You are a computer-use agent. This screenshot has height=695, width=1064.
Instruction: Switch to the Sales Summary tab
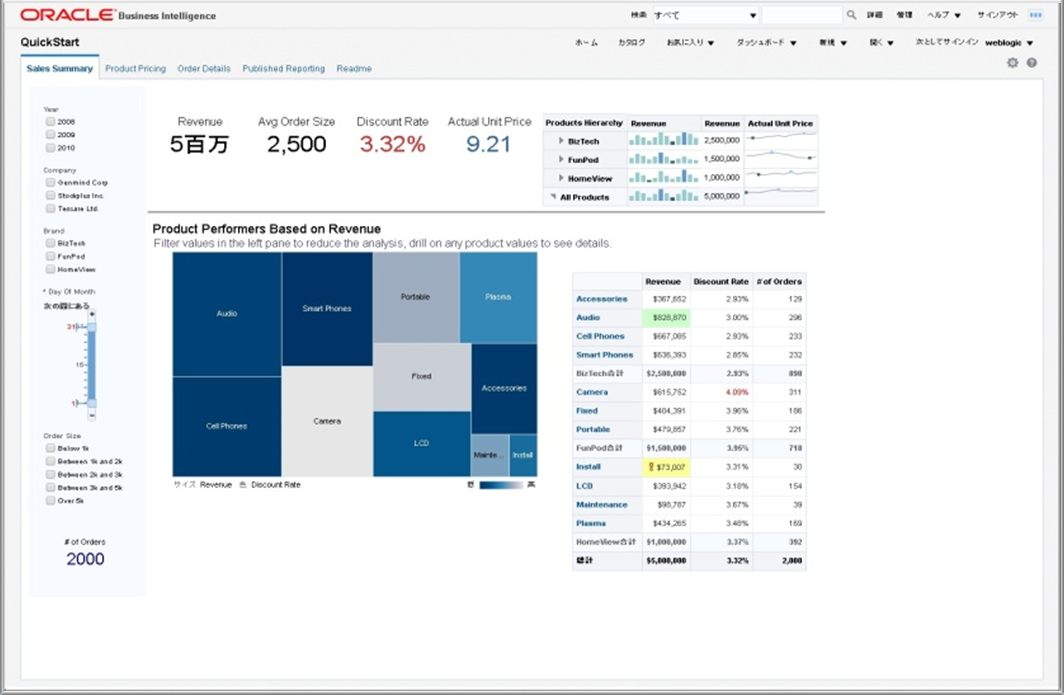point(60,69)
